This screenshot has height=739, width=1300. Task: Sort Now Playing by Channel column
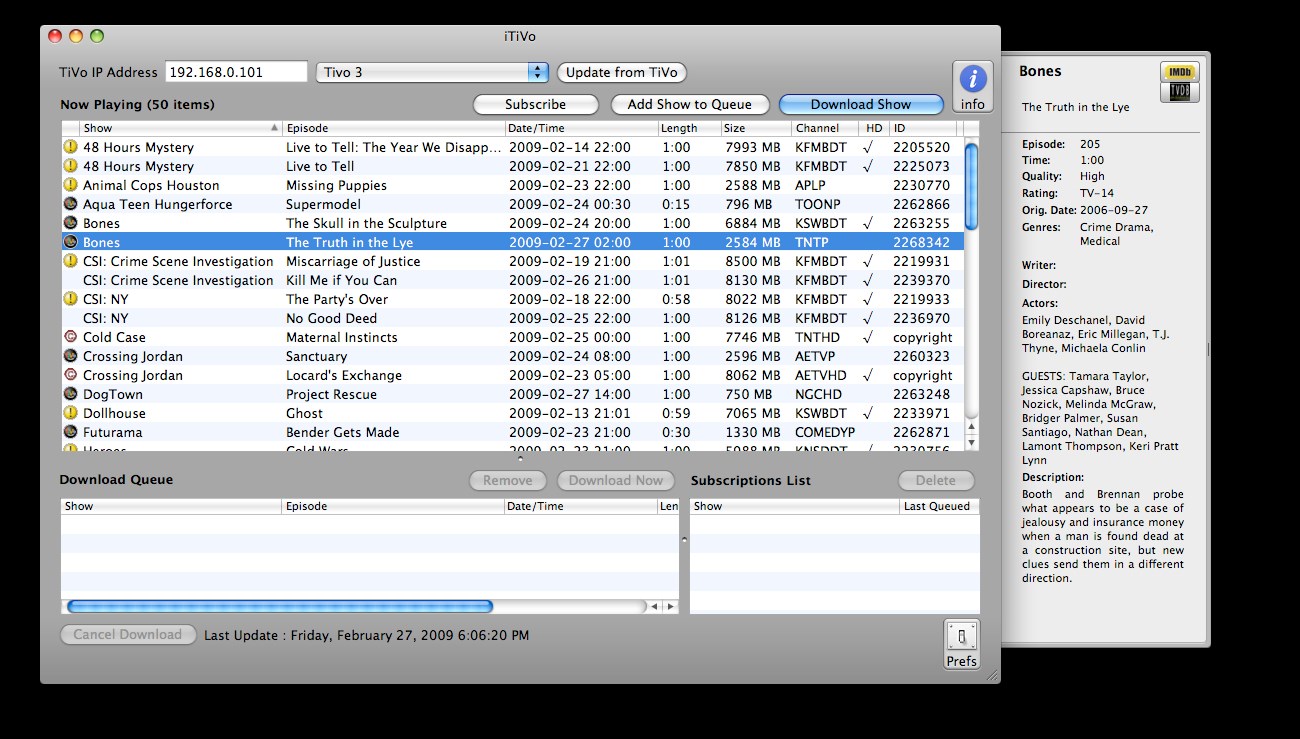coord(825,128)
